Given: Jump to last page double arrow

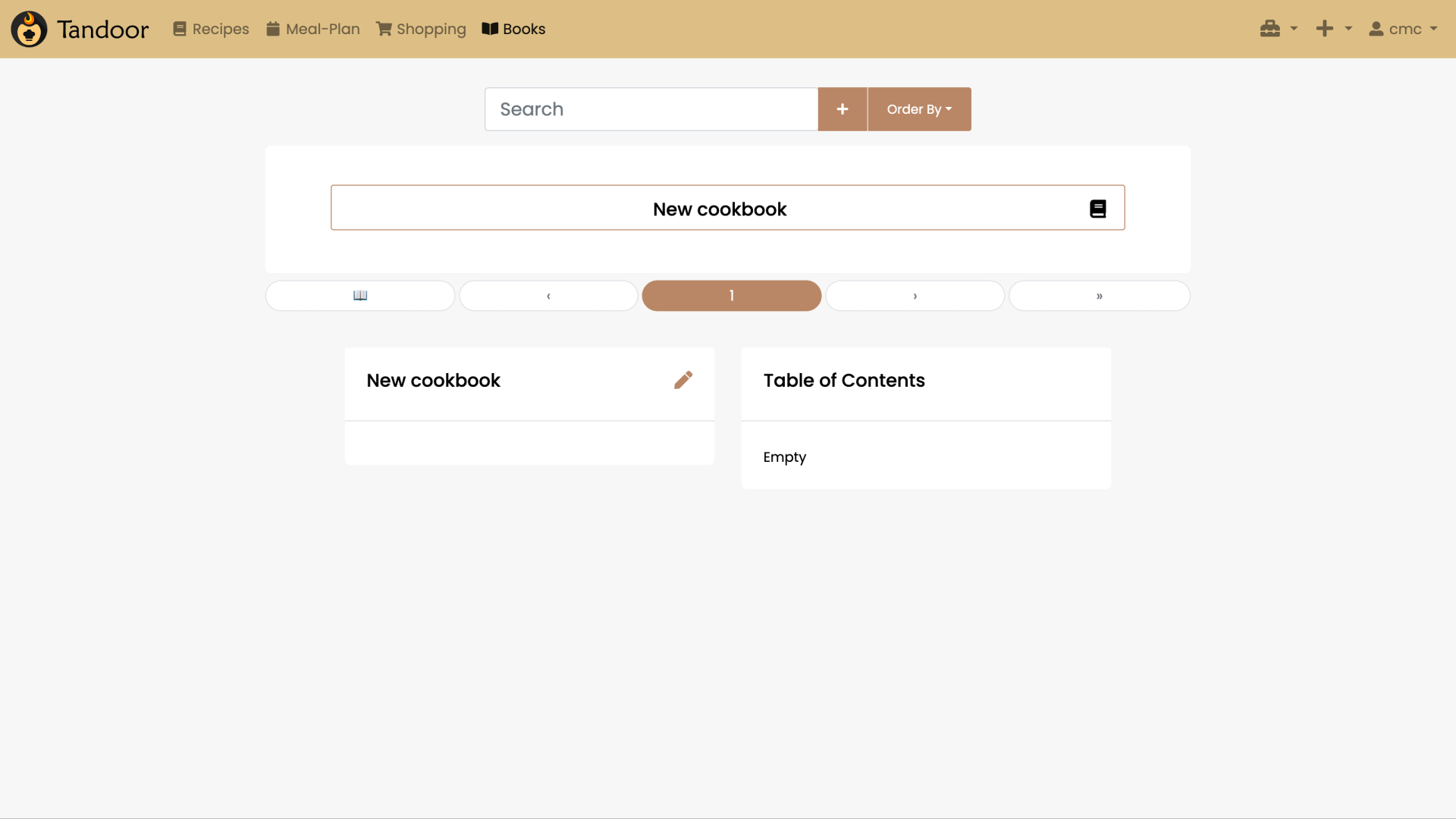Looking at the screenshot, I should 1099,296.
